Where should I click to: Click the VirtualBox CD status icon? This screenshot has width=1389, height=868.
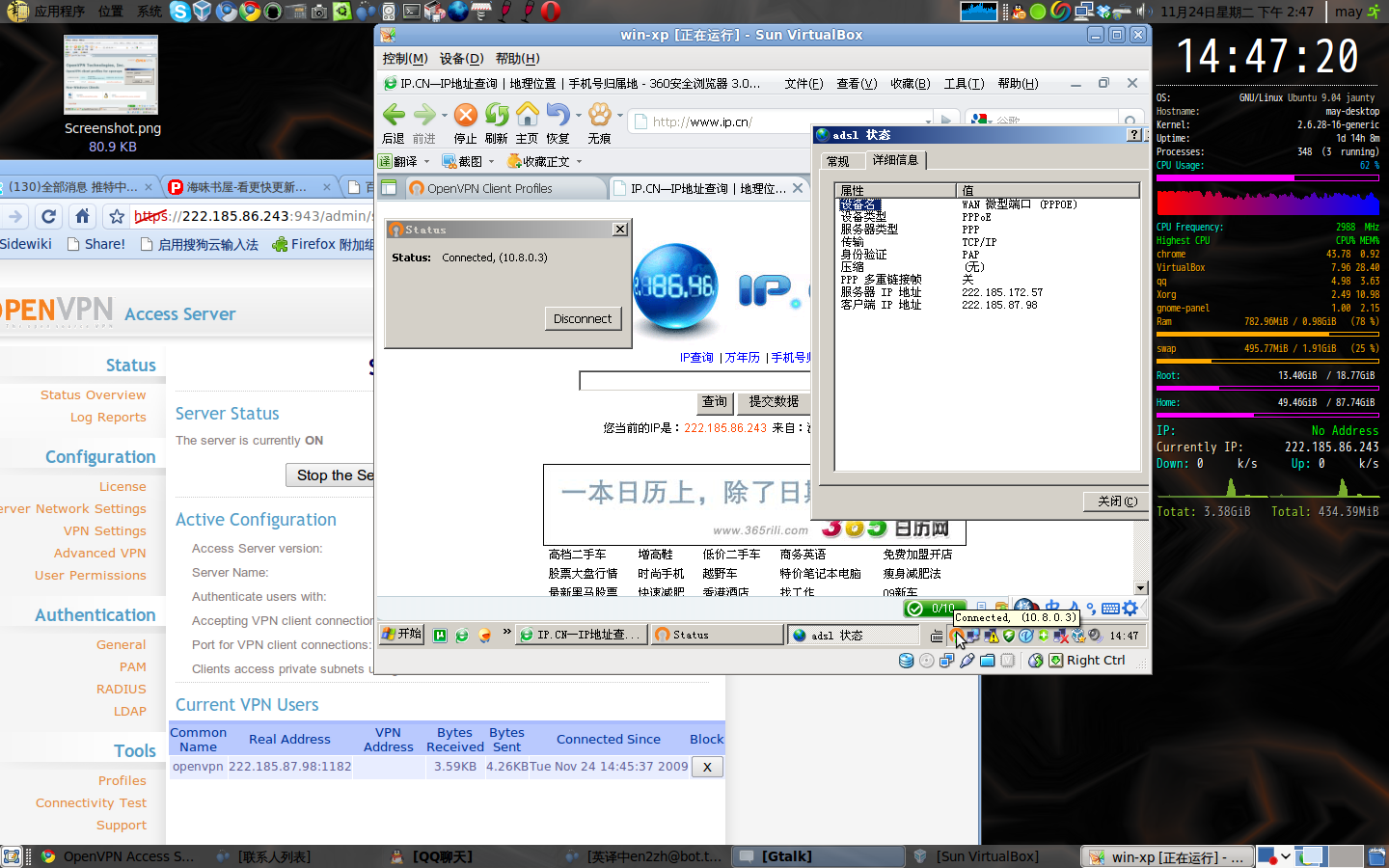point(927,661)
